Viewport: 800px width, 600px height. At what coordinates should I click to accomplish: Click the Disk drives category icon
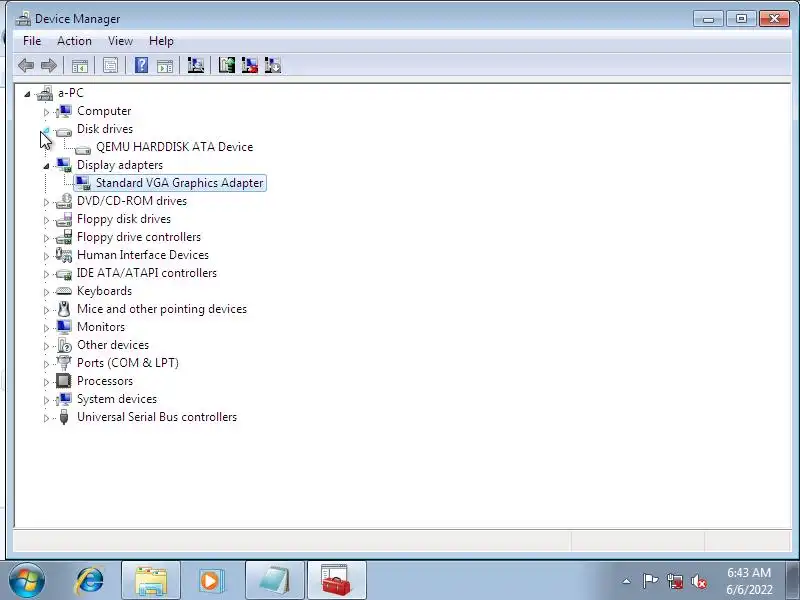tap(64, 132)
